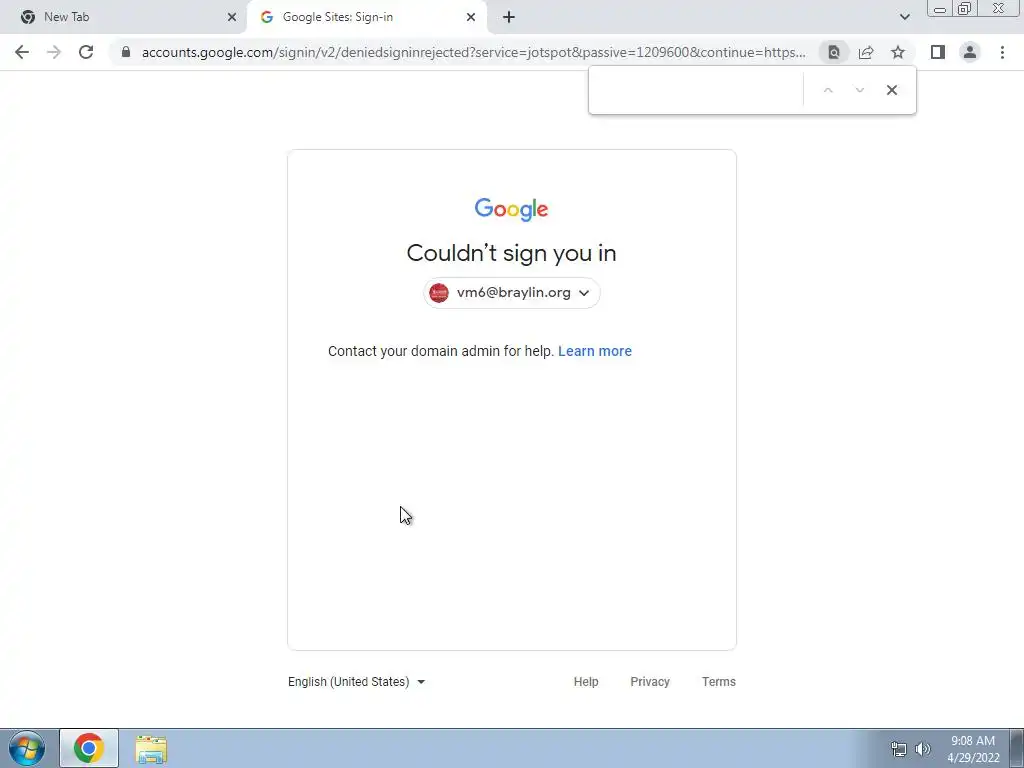Click the network tray icon
Image resolution: width=1024 pixels, height=768 pixels.
click(899, 749)
